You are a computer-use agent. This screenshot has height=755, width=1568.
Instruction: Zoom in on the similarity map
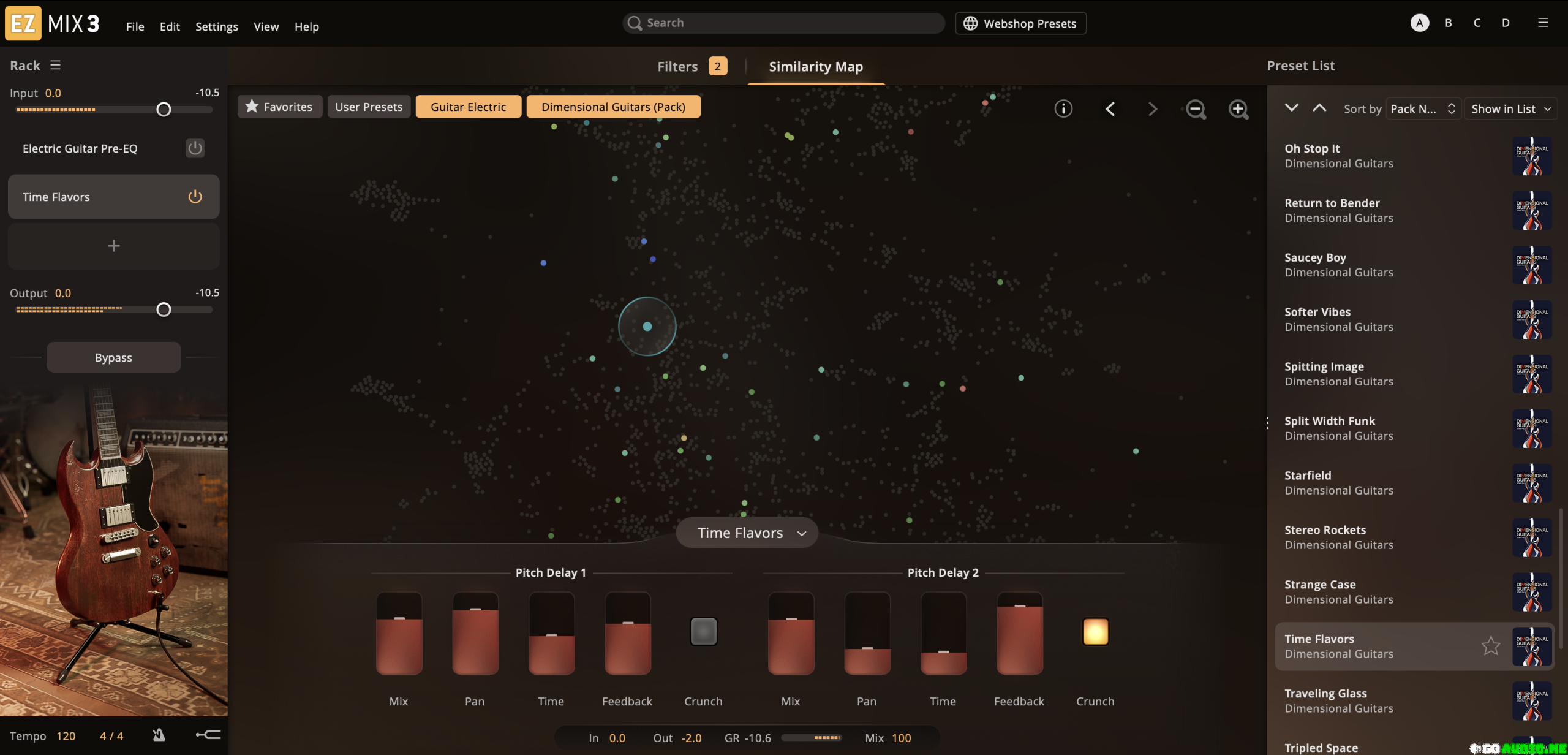pos(1238,109)
